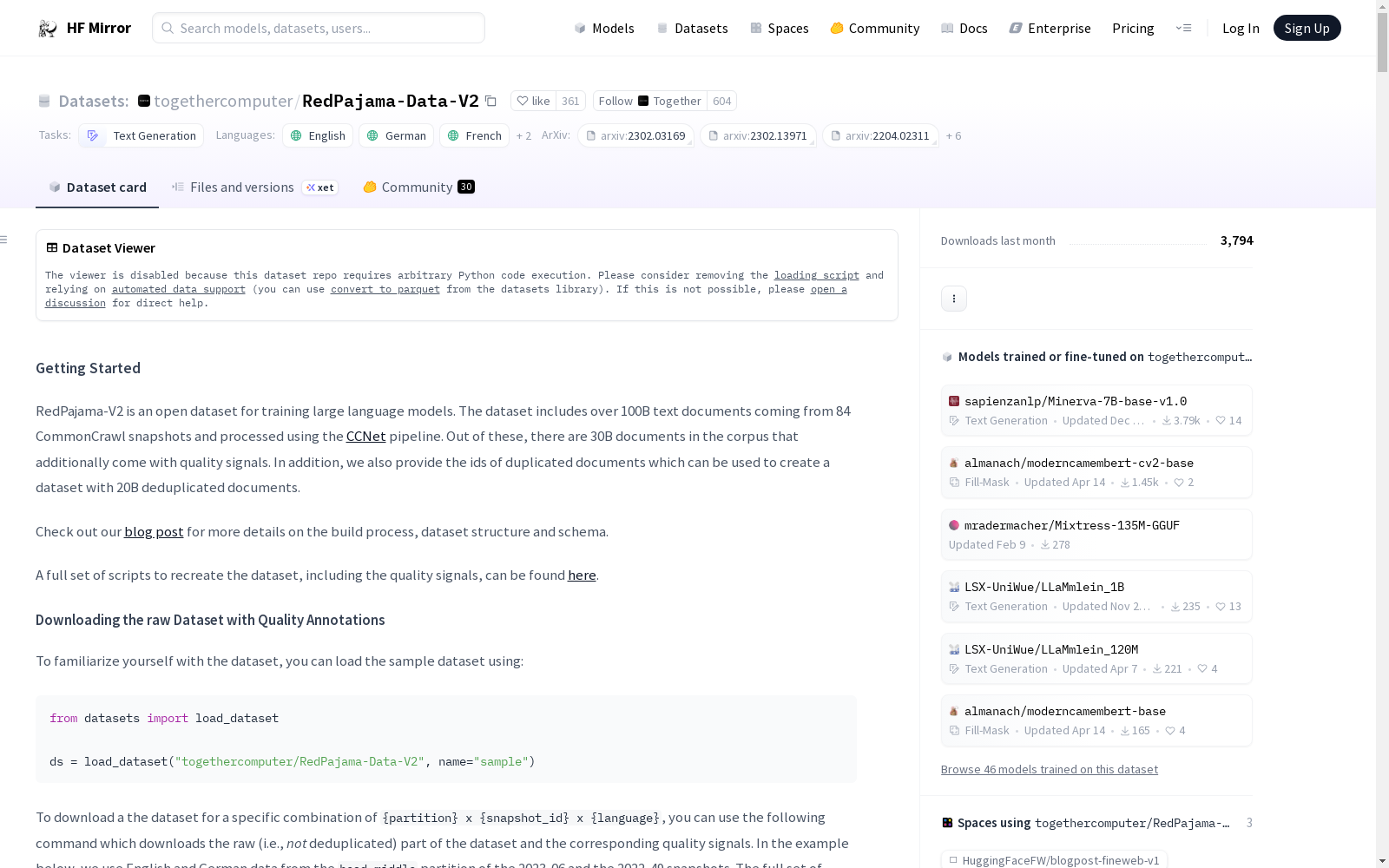Open the Datasets menu item
Image resolution: width=1389 pixels, height=868 pixels.
(x=692, y=28)
